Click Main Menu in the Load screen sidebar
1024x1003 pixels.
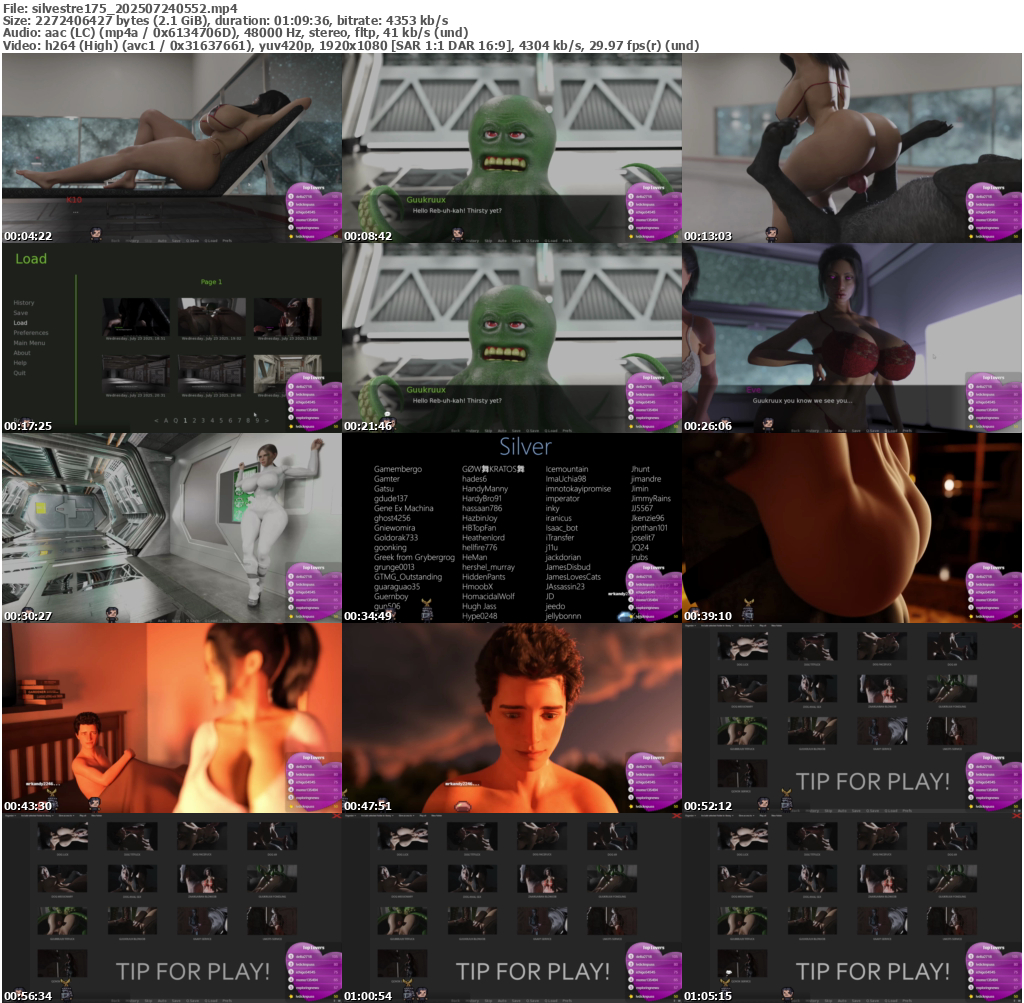29,343
